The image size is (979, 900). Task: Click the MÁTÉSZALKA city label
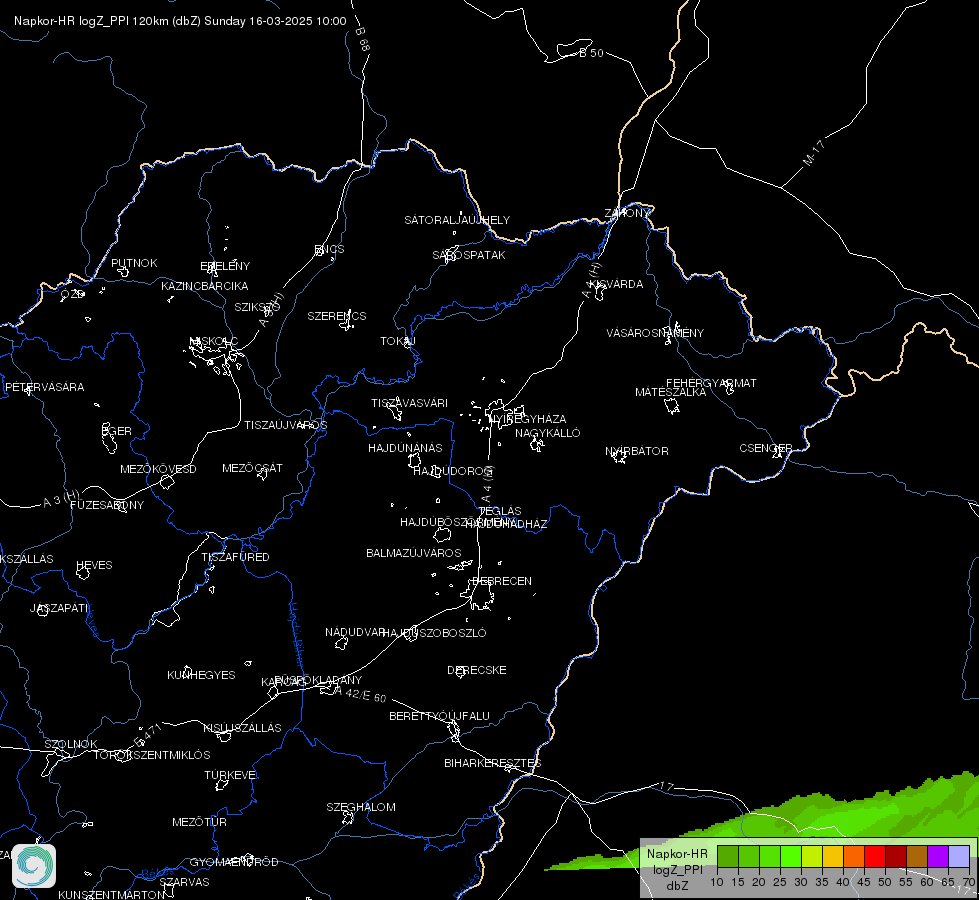click(x=671, y=392)
